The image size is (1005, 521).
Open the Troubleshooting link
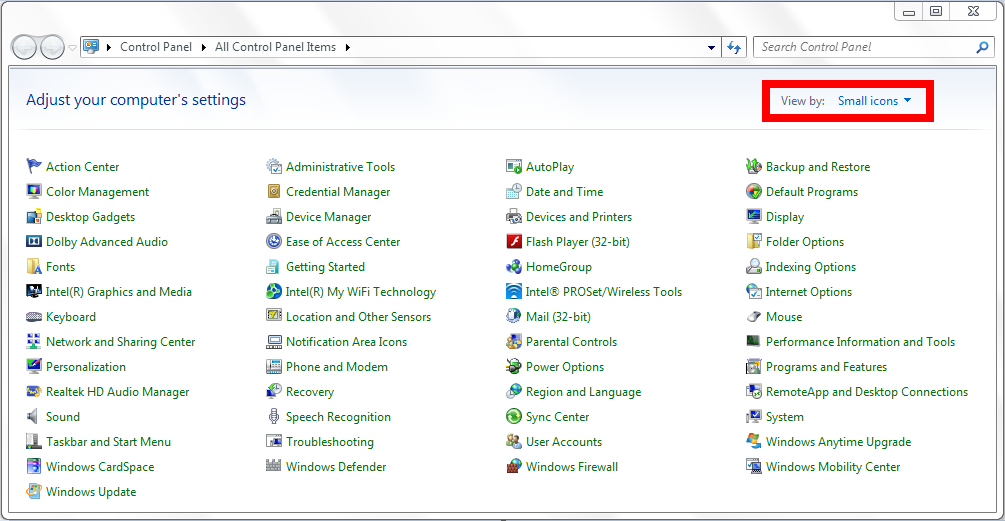coord(329,442)
